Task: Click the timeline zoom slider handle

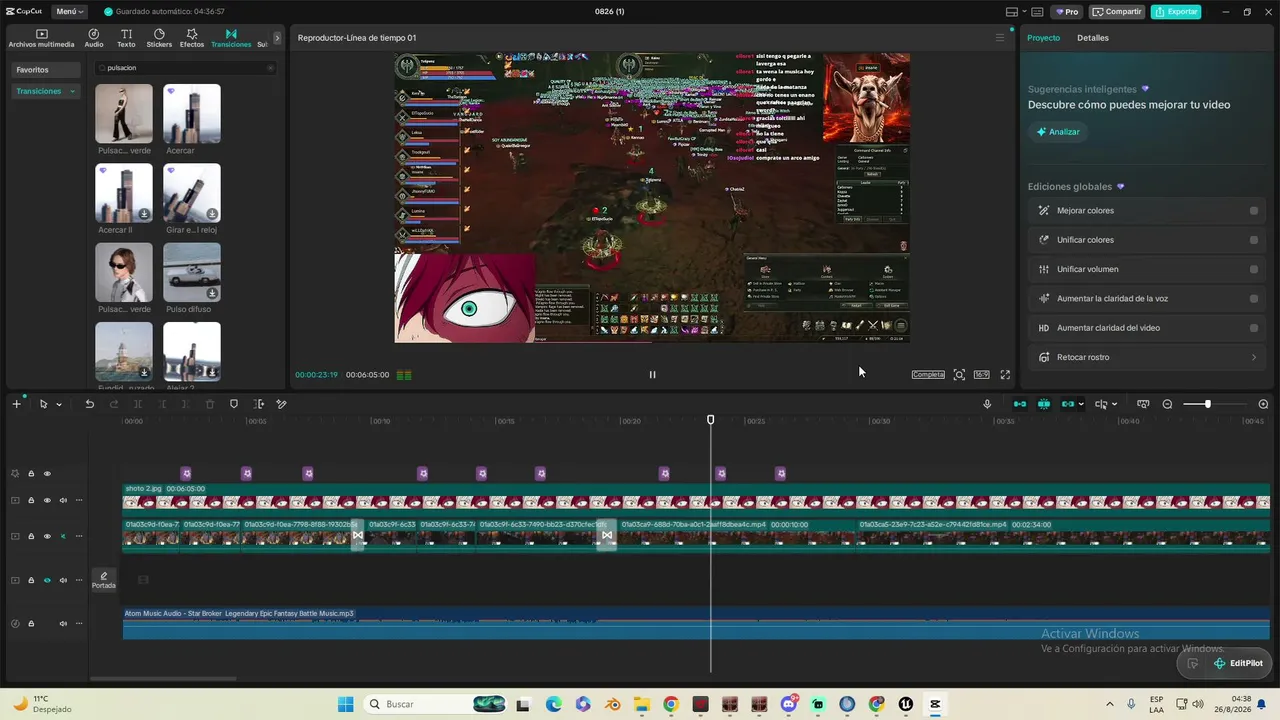Action: tap(1207, 404)
